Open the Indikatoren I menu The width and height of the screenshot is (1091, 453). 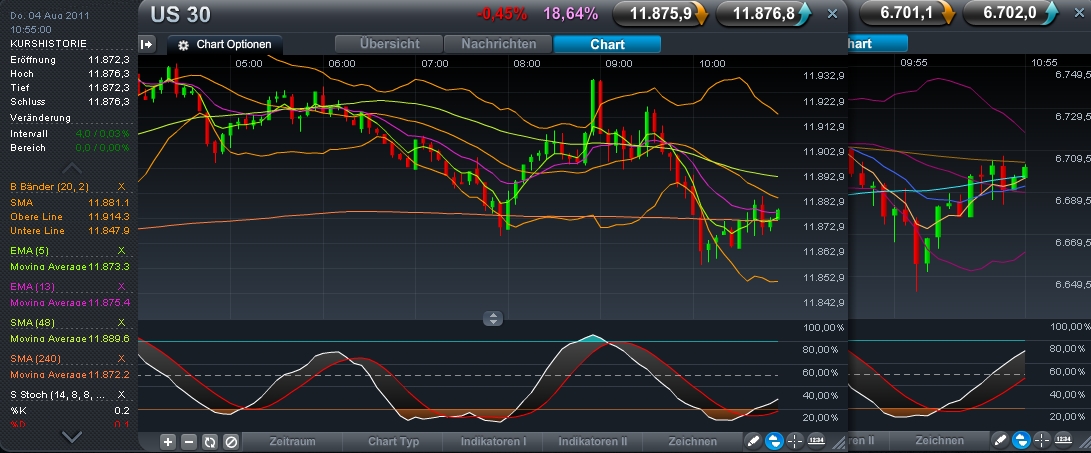point(493,441)
